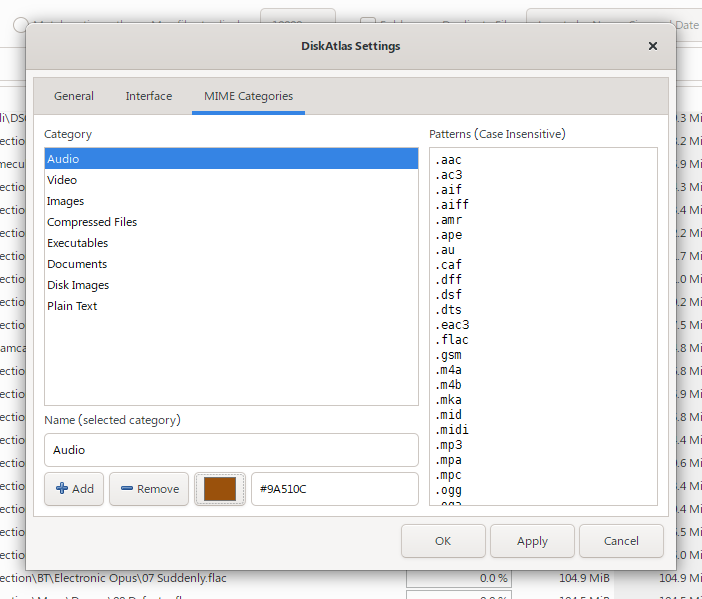The image size is (702, 599).
Task: Select the Plain Text category
Action: point(231,306)
